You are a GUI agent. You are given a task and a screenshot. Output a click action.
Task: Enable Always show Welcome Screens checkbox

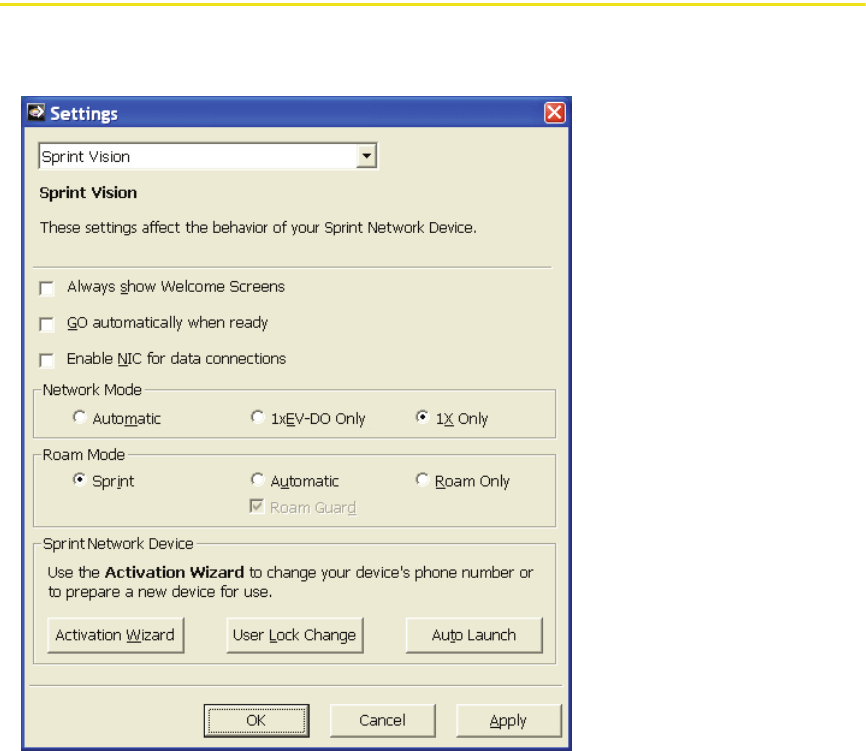pos(47,288)
